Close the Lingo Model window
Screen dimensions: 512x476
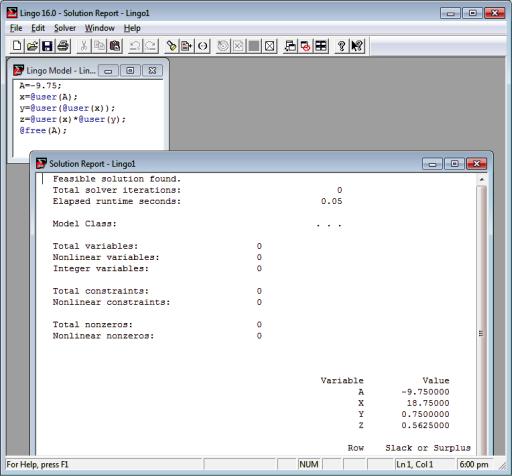coord(152,71)
